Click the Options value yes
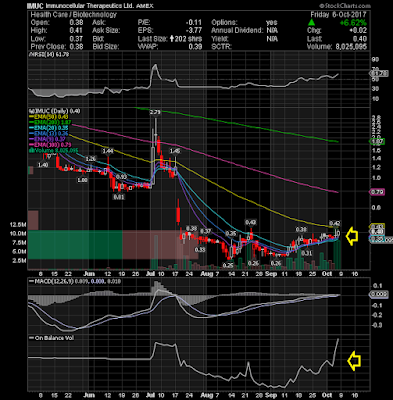This screenshot has height=400, width=393. pos(272,23)
